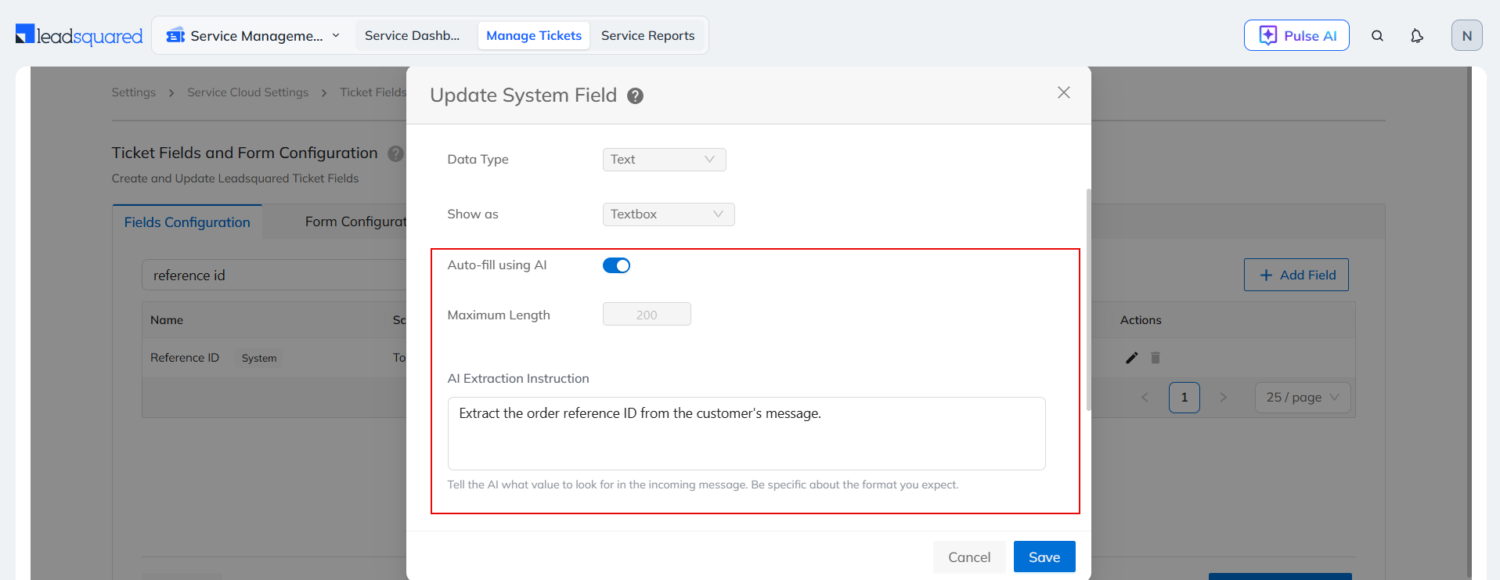The image size is (1500, 580).
Task: Open the 25 / page dropdown
Action: pos(1302,397)
